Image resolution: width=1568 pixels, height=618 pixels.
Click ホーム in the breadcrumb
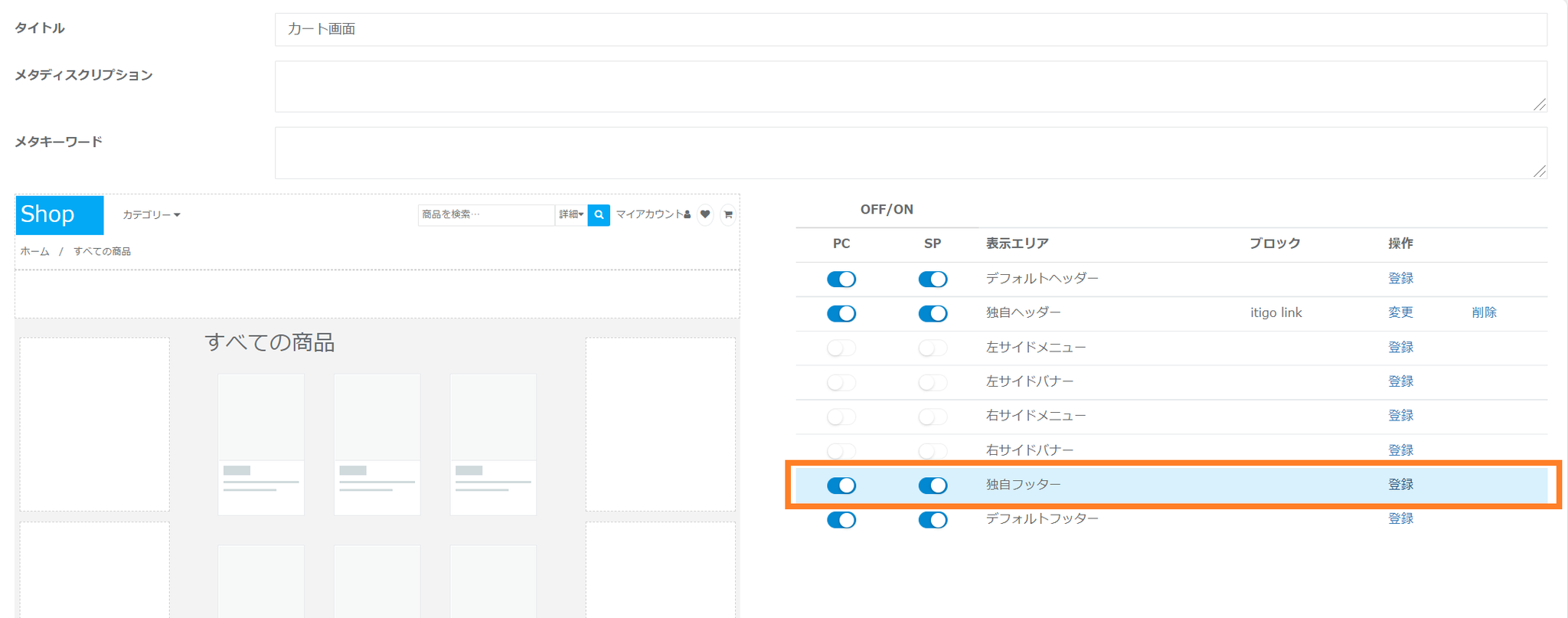pos(34,251)
